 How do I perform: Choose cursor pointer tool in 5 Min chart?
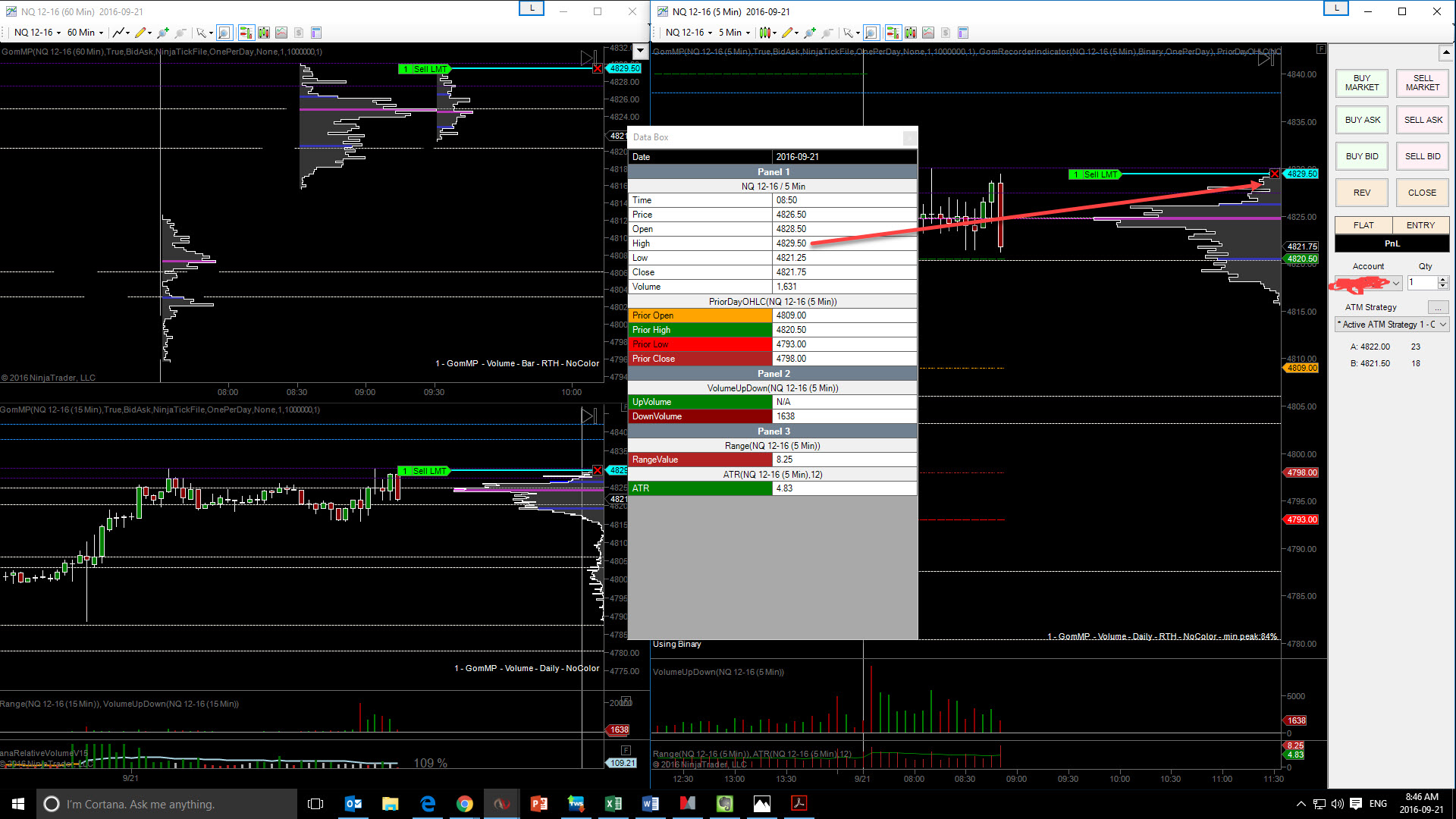[850, 33]
